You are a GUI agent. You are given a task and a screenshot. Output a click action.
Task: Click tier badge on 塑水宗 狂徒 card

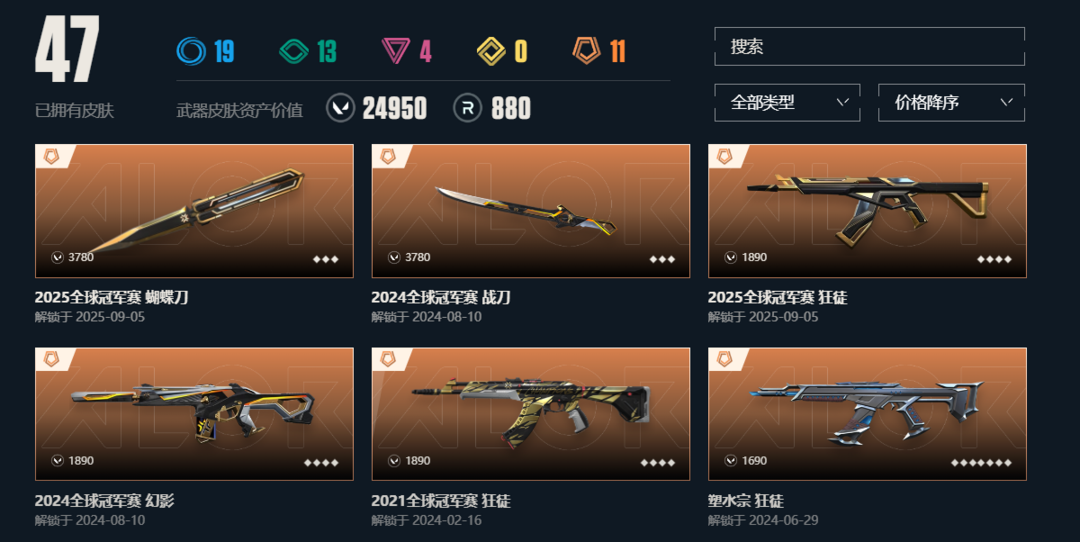click(x=725, y=359)
